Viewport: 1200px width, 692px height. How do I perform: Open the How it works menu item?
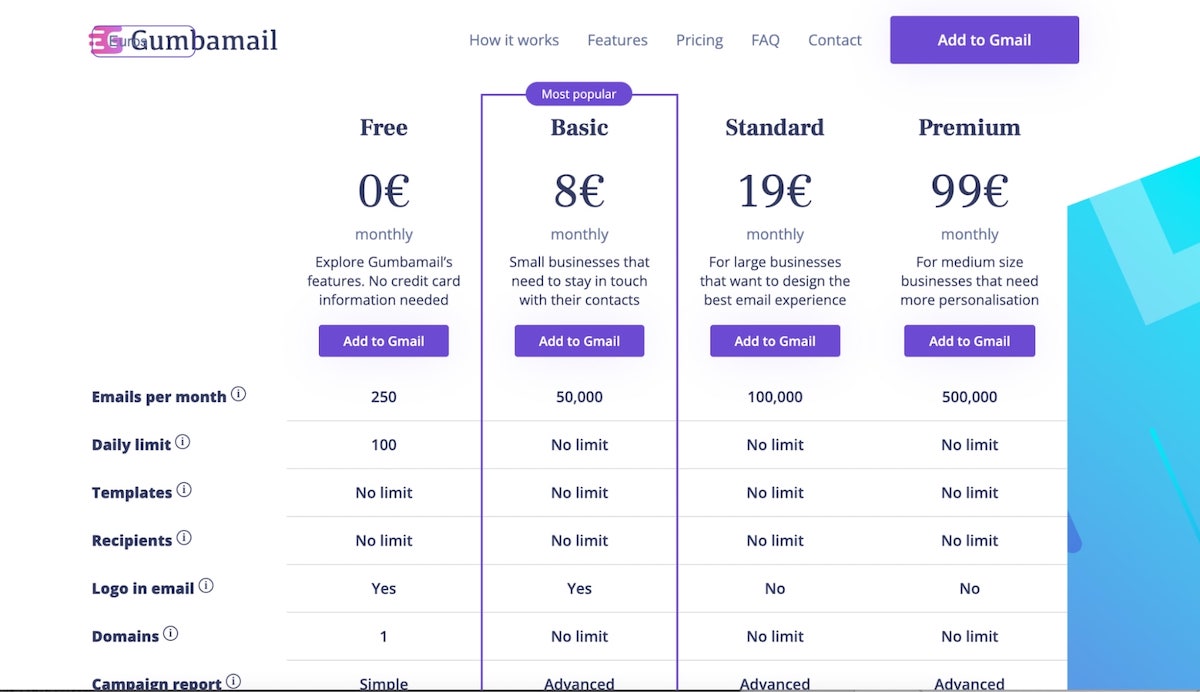point(514,40)
